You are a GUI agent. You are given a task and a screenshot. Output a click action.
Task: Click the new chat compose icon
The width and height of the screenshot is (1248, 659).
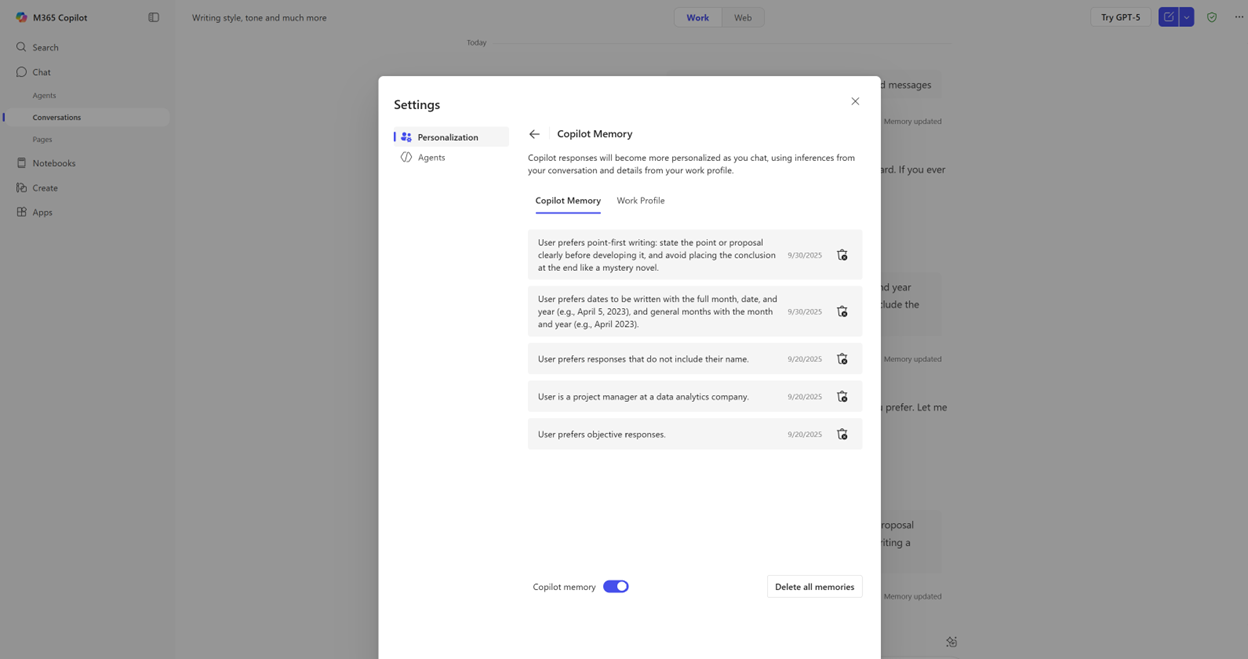tap(1168, 17)
